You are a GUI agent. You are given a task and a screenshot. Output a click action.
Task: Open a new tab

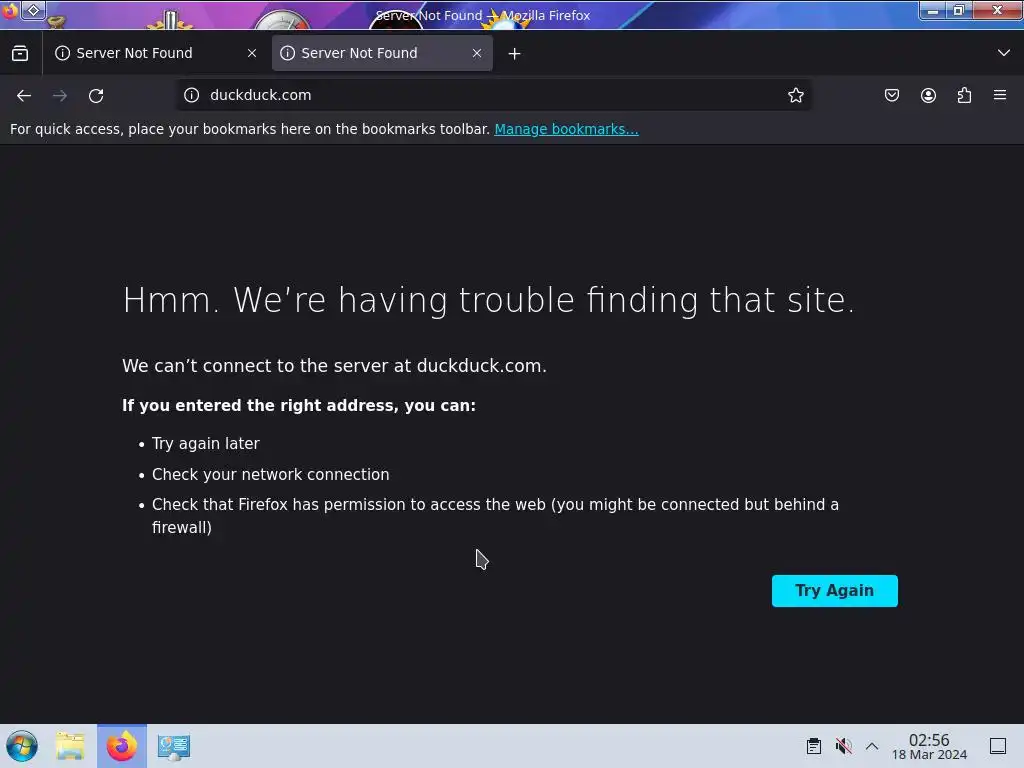[x=515, y=54]
